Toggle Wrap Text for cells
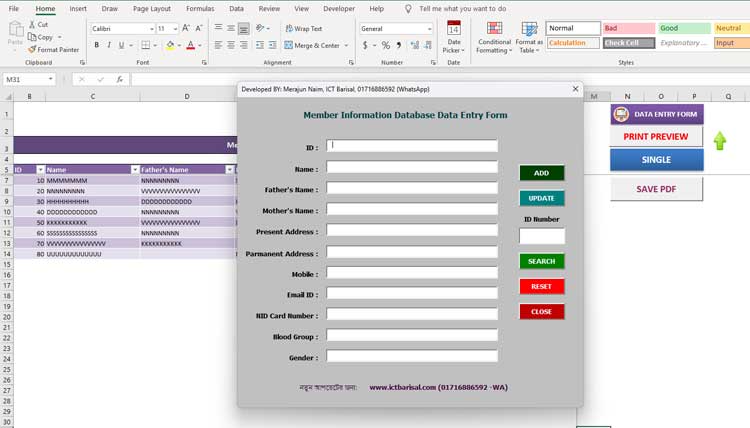750x428 pixels. pos(303,29)
